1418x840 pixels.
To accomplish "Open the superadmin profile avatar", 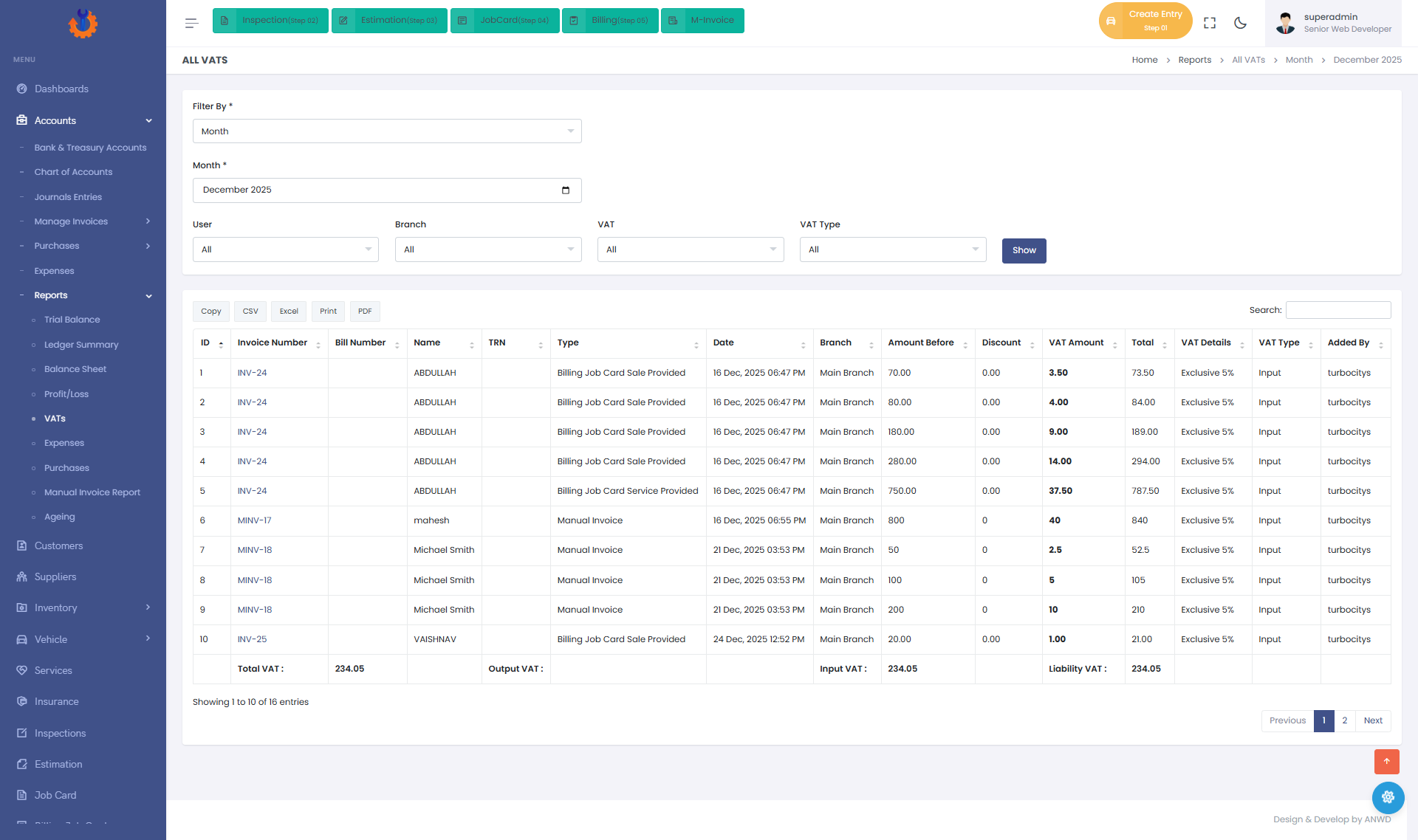I will click(x=1285, y=23).
